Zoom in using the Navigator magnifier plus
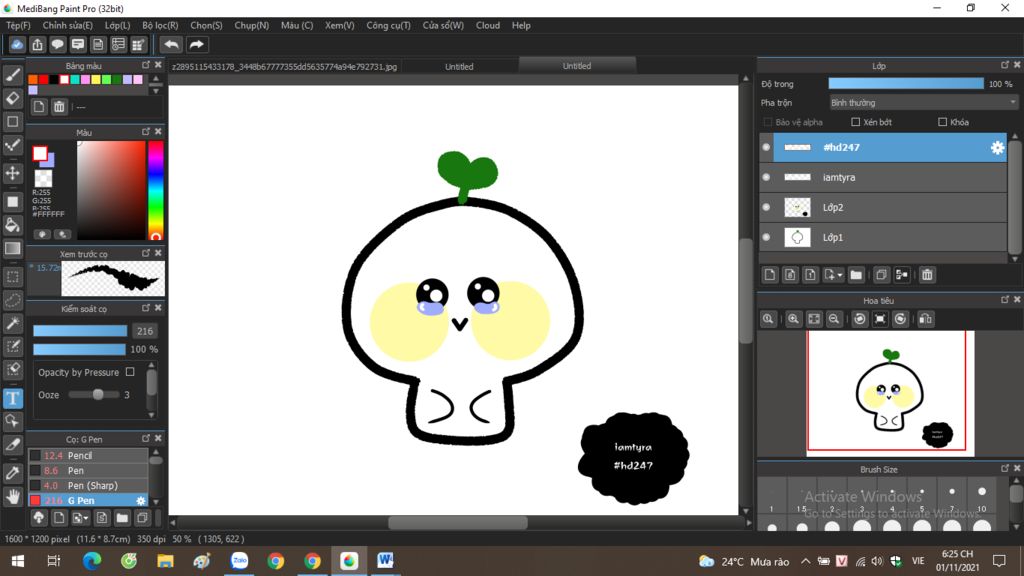 793,319
